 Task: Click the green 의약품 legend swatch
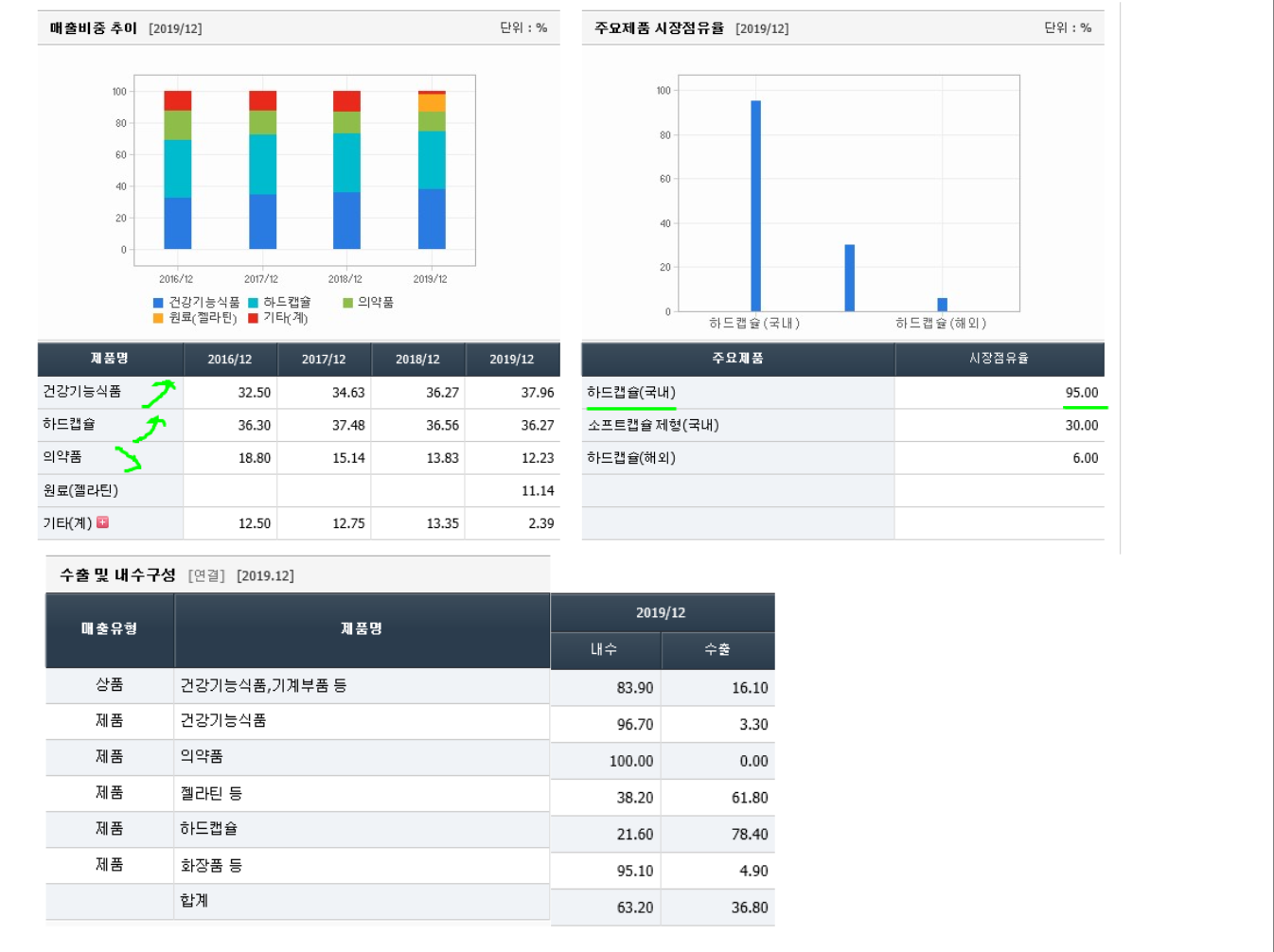click(347, 303)
